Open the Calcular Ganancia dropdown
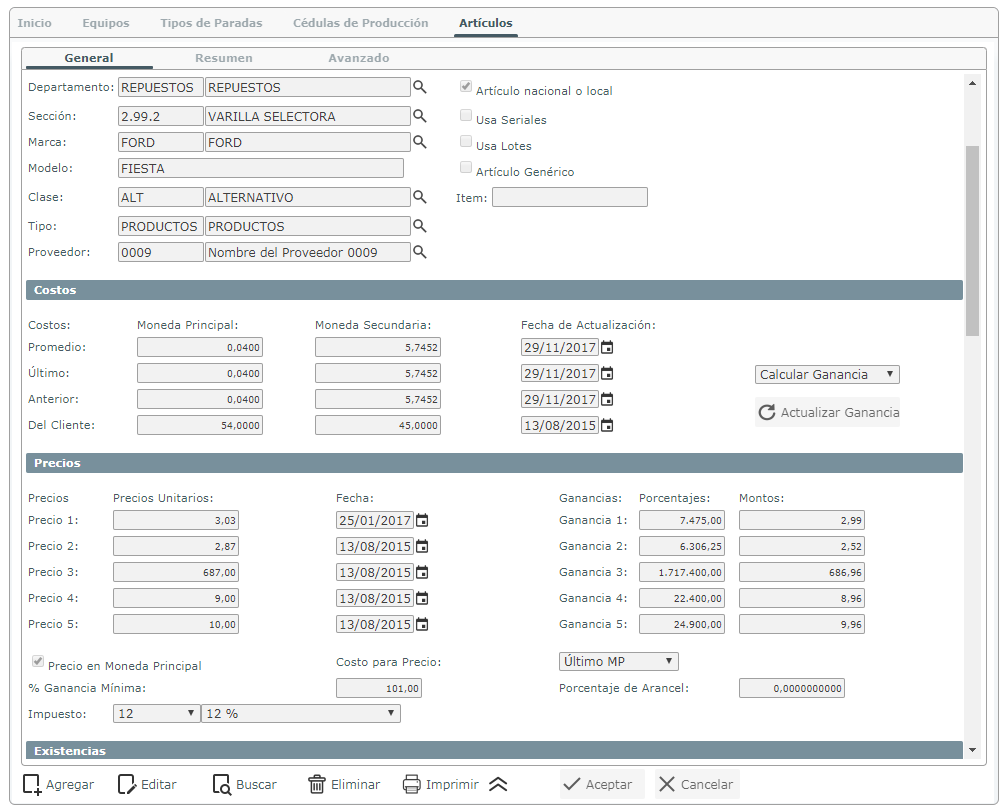This screenshot has width=1002, height=810. (827, 374)
